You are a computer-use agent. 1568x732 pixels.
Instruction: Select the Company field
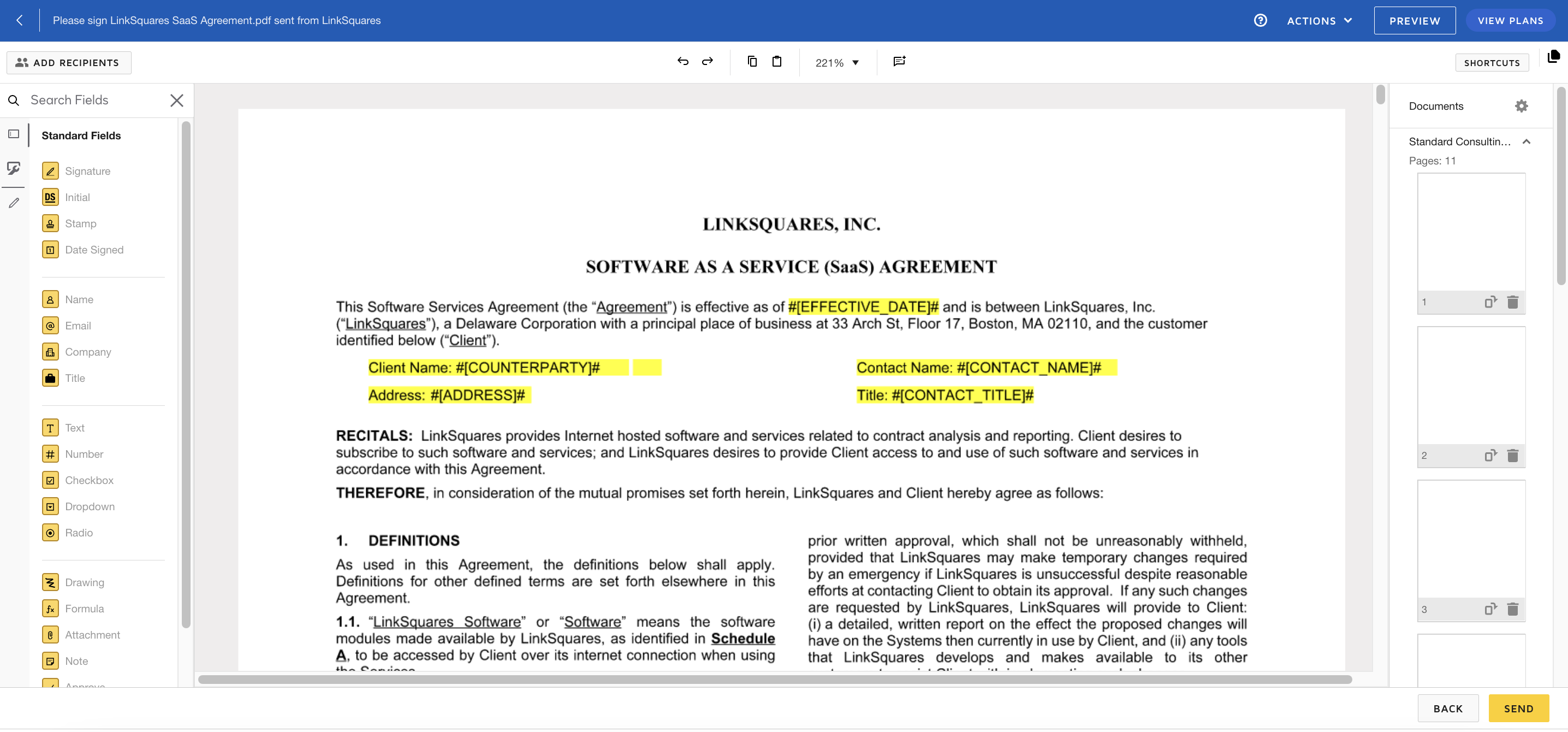point(78,352)
